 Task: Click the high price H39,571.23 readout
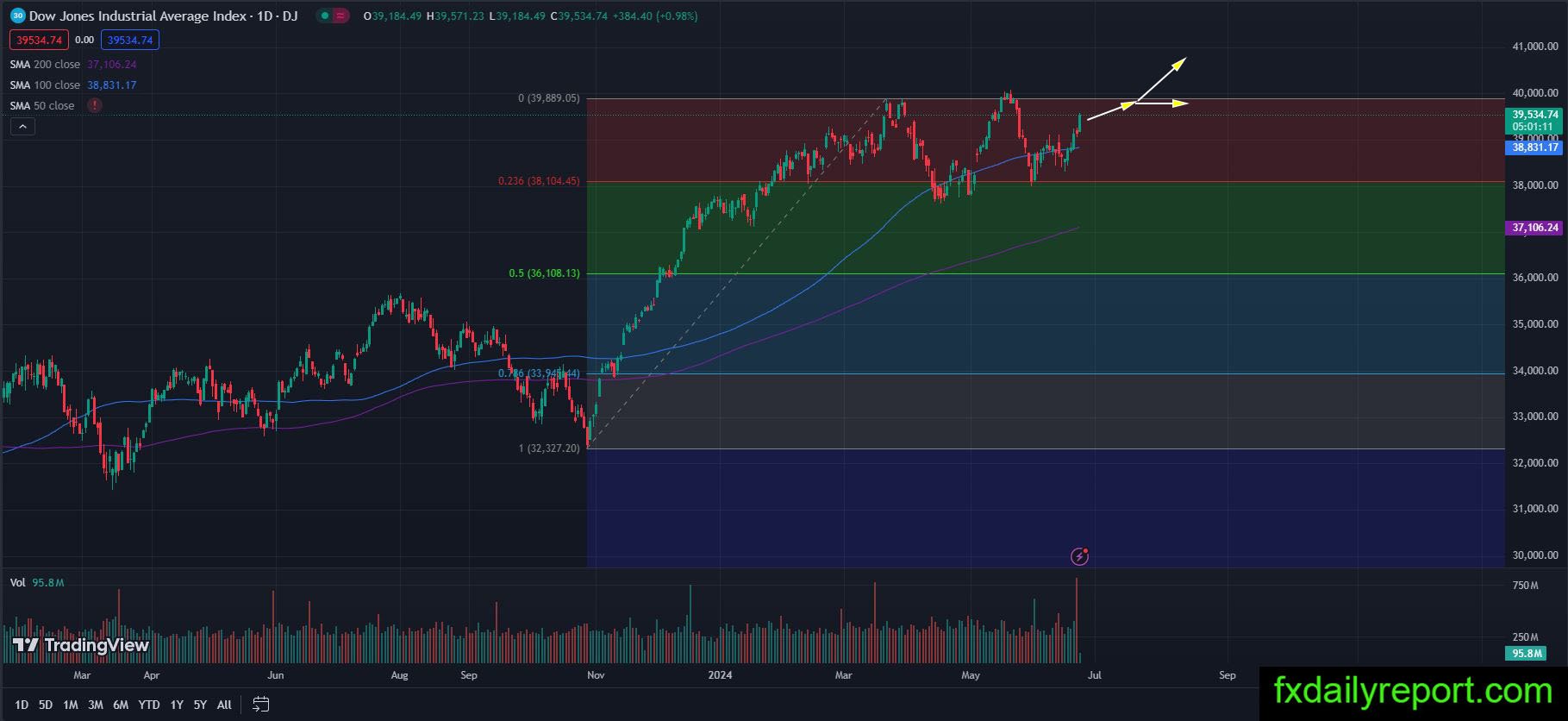pyautogui.click(x=455, y=16)
